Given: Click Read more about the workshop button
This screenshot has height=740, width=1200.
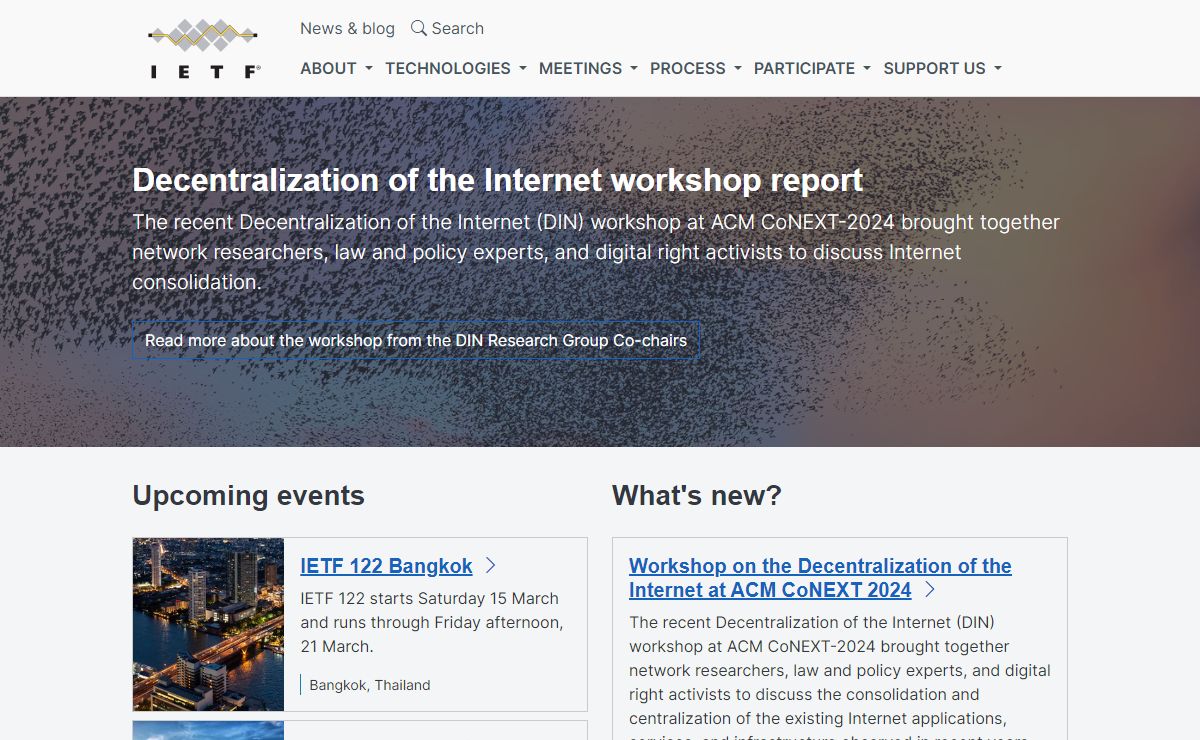Looking at the screenshot, I should point(416,340).
